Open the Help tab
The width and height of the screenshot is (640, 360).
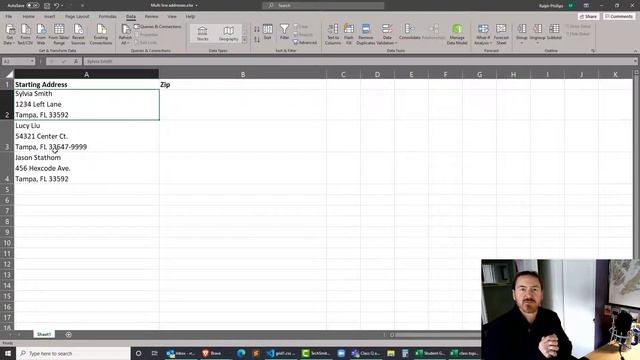(190, 16)
